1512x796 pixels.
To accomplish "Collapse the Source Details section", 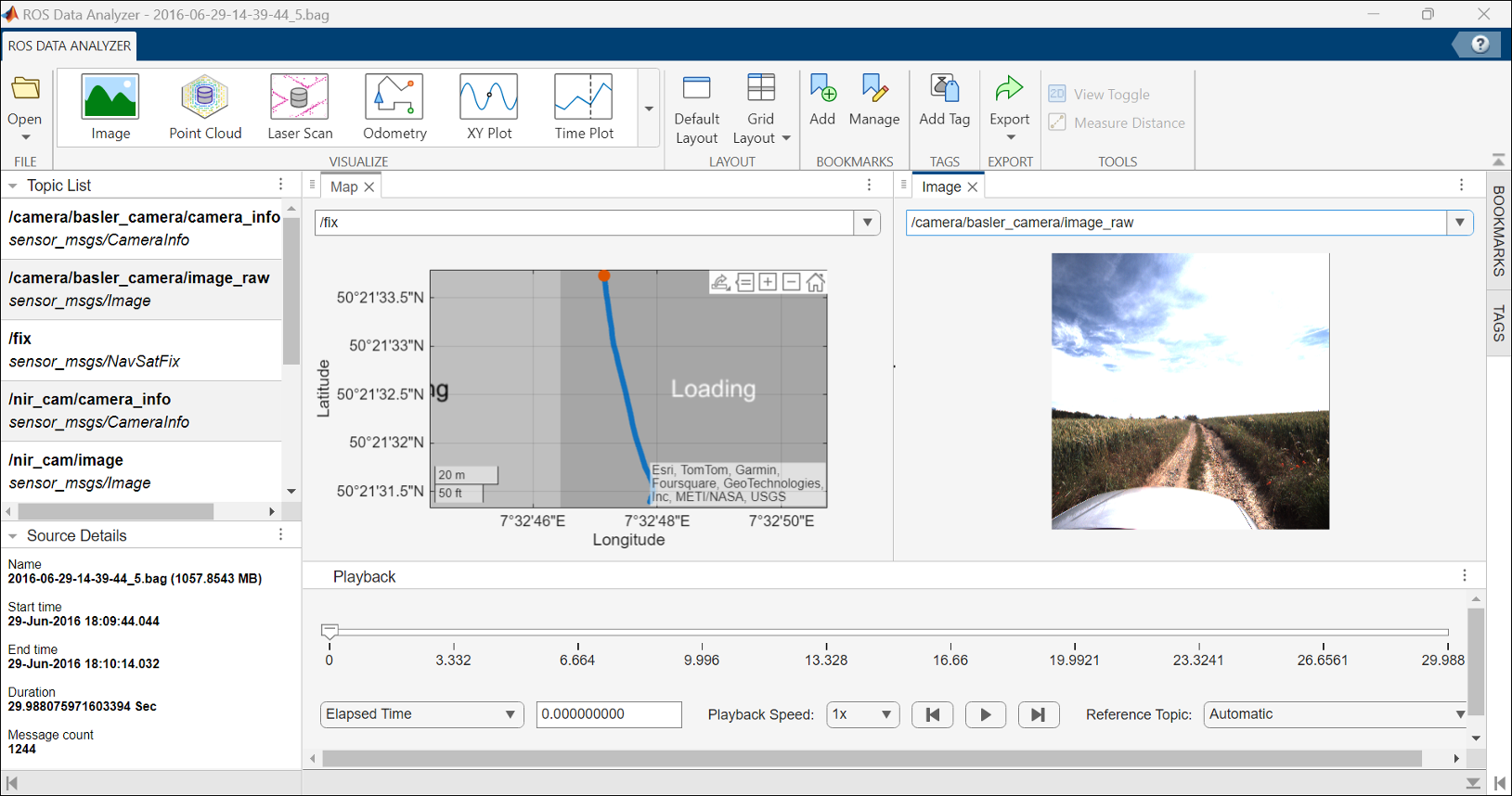I will tap(13, 536).
